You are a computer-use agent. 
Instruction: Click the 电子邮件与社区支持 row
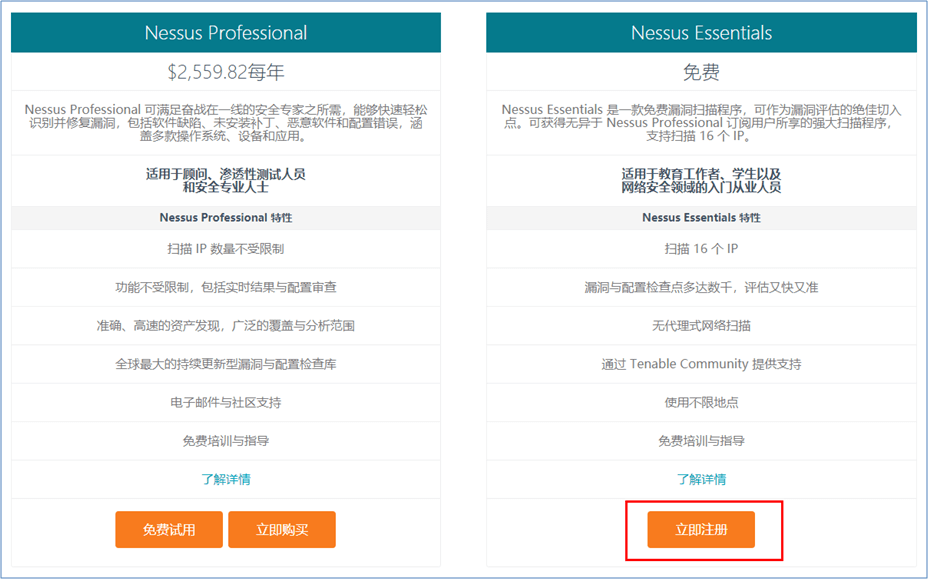point(225,403)
